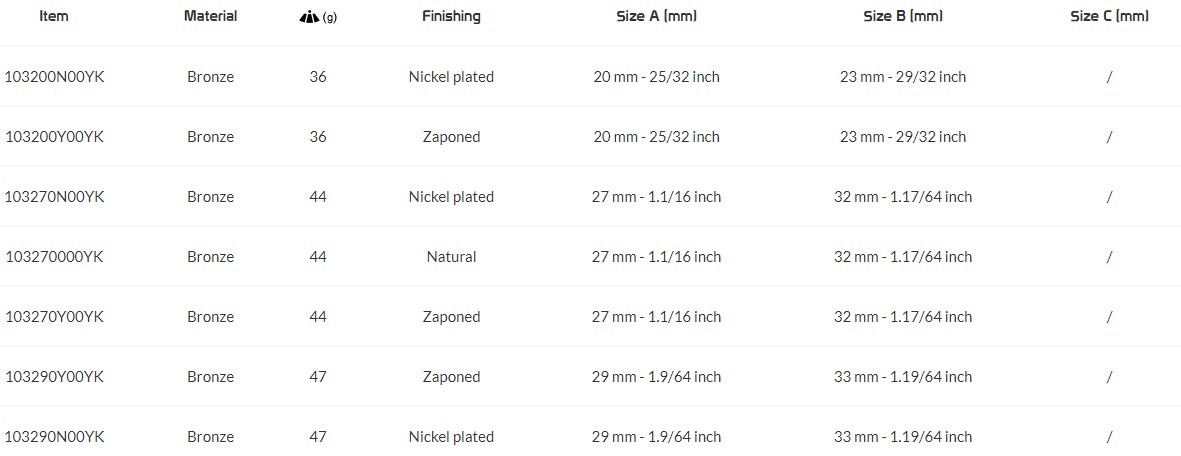This screenshot has height=456, width=1181.
Task: Click first row's Nickel plated cell
Action: pos(451,77)
